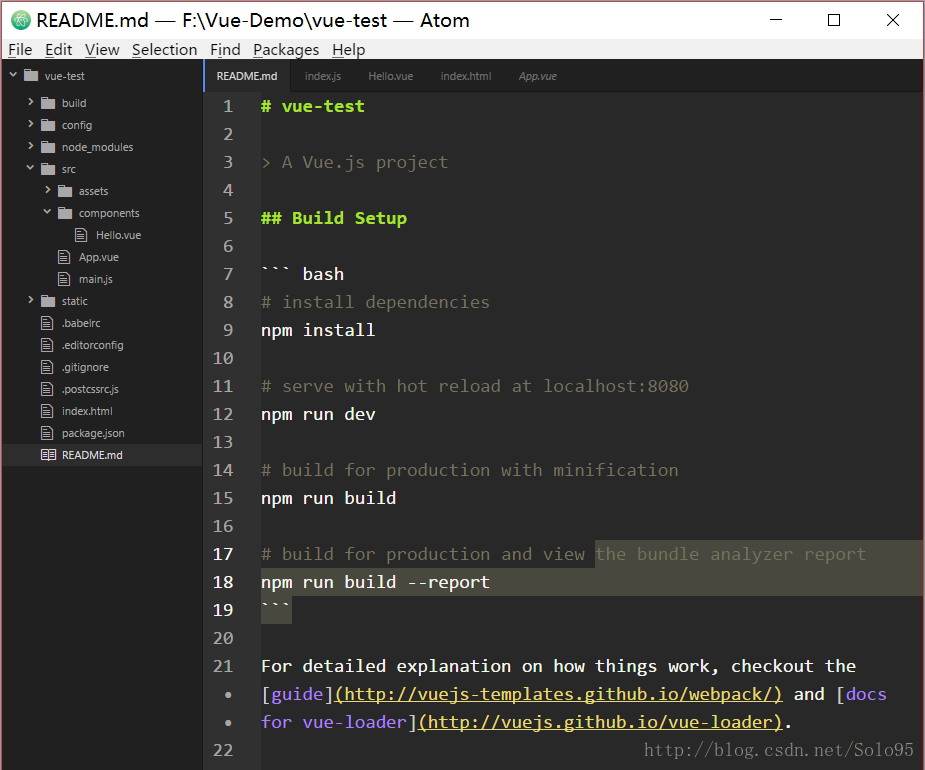Click the vue-test root folder icon

pos(31,75)
